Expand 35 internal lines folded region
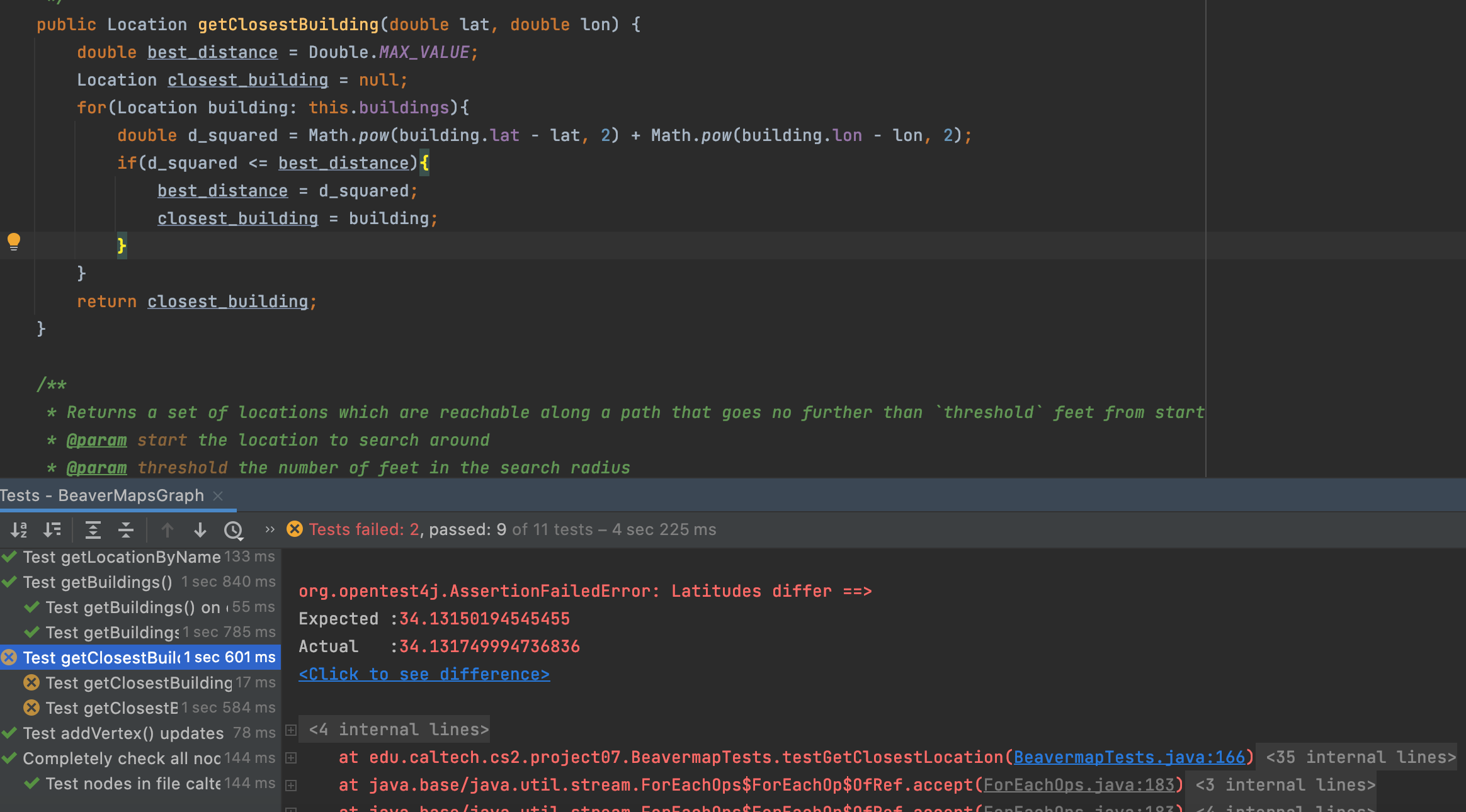 click(x=1360, y=757)
